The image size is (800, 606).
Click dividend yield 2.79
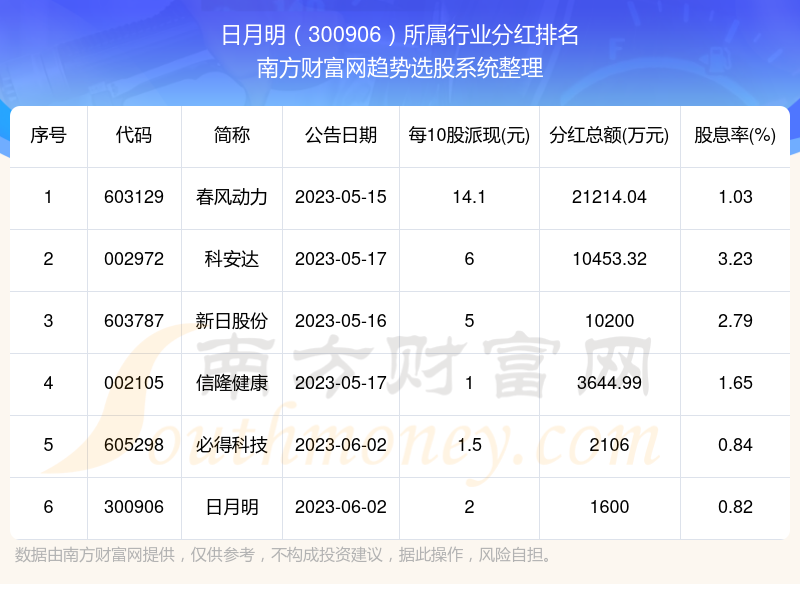(x=735, y=321)
